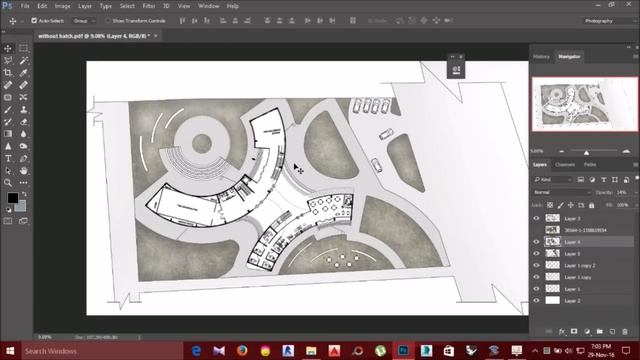
Task: Click the Windows Start button
Action: [10, 351]
